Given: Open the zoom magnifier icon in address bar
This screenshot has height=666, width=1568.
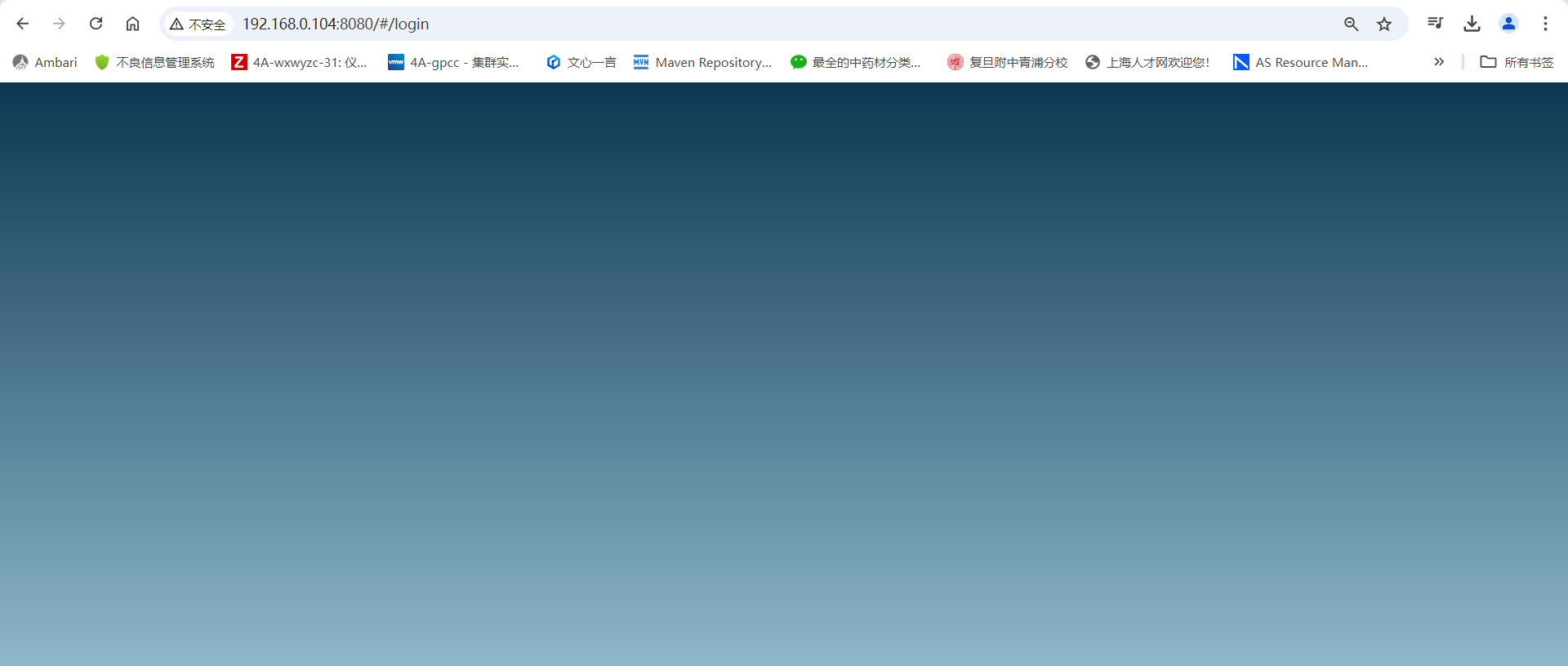Looking at the screenshot, I should point(1351,24).
